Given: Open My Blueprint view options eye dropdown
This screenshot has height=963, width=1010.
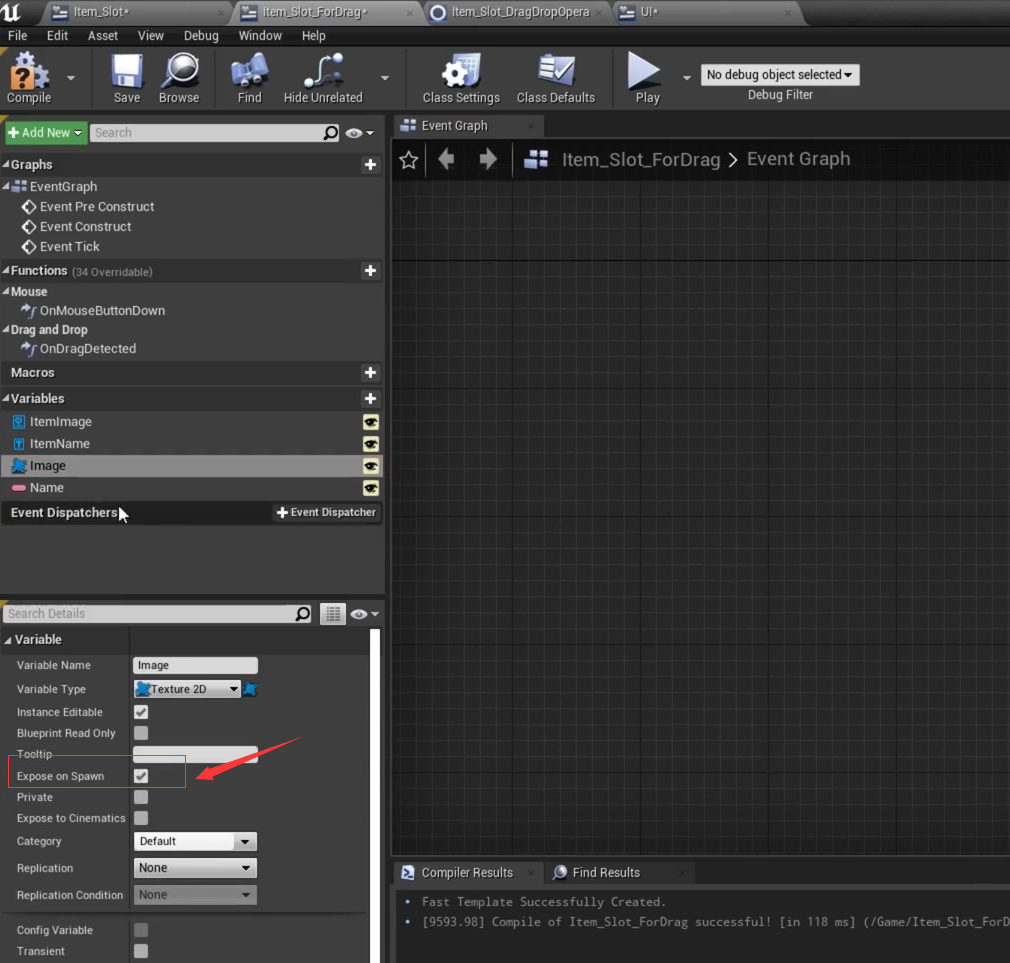Looking at the screenshot, I should (x=360, y=133).
